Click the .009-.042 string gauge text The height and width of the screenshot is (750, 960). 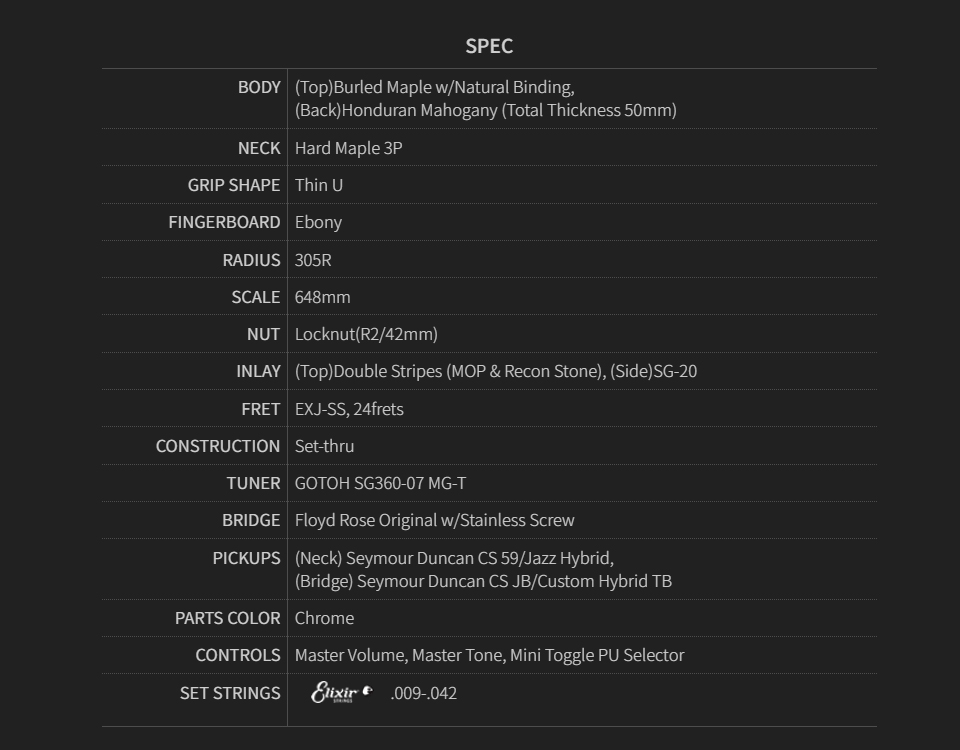(x=423, y=693)
